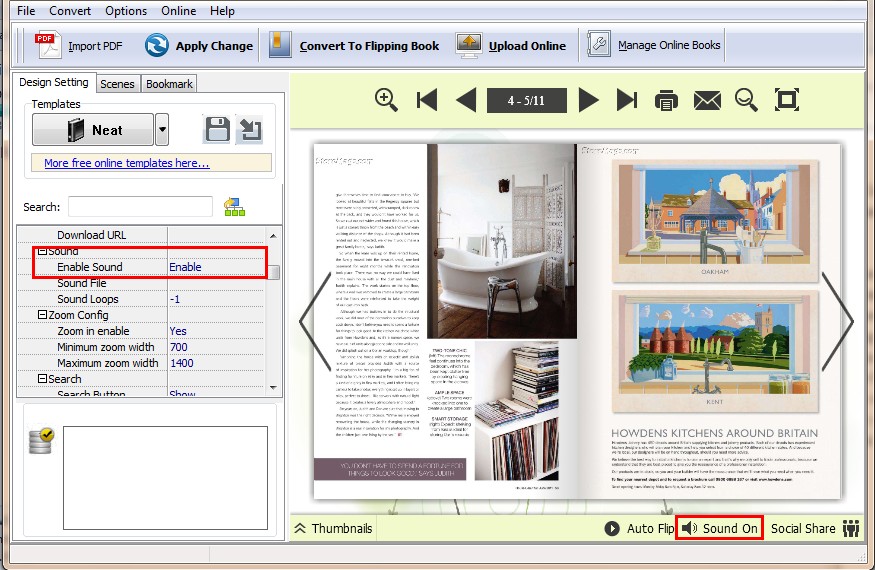This screenshot has height=570, width=875.
Task: Collapse the Sound settings group
Action: point(42,251)
